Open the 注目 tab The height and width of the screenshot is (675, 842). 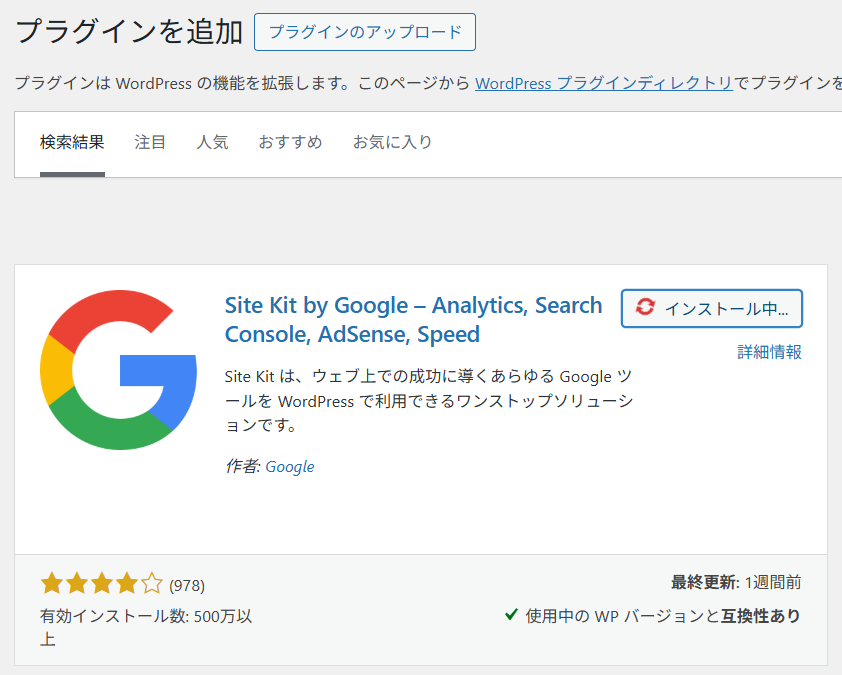tap(150, 142)
